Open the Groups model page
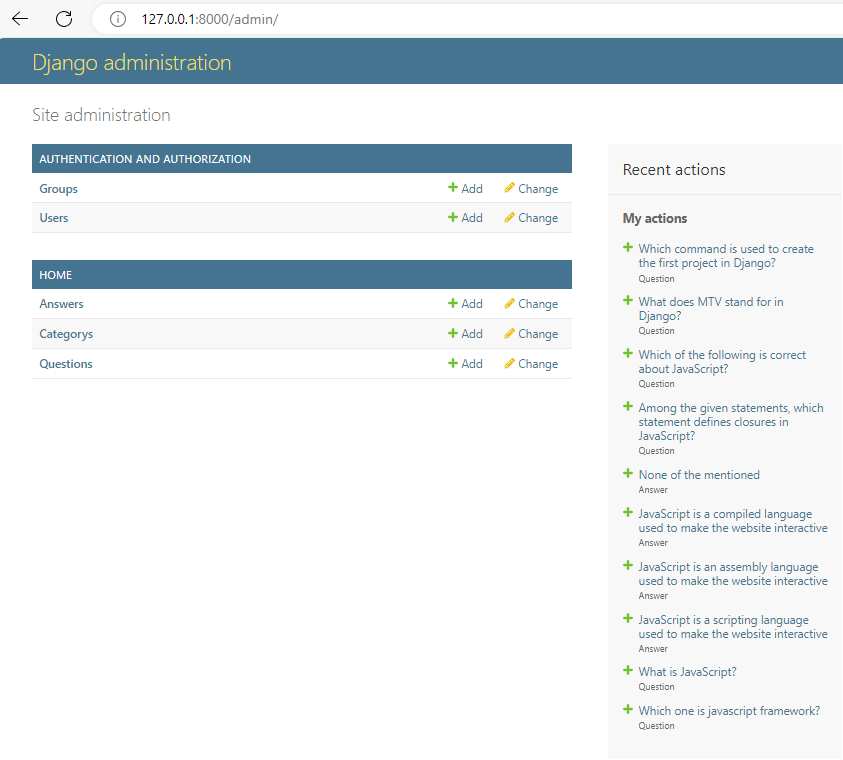This screenshot has height=760, width=843. click(57, 188)
